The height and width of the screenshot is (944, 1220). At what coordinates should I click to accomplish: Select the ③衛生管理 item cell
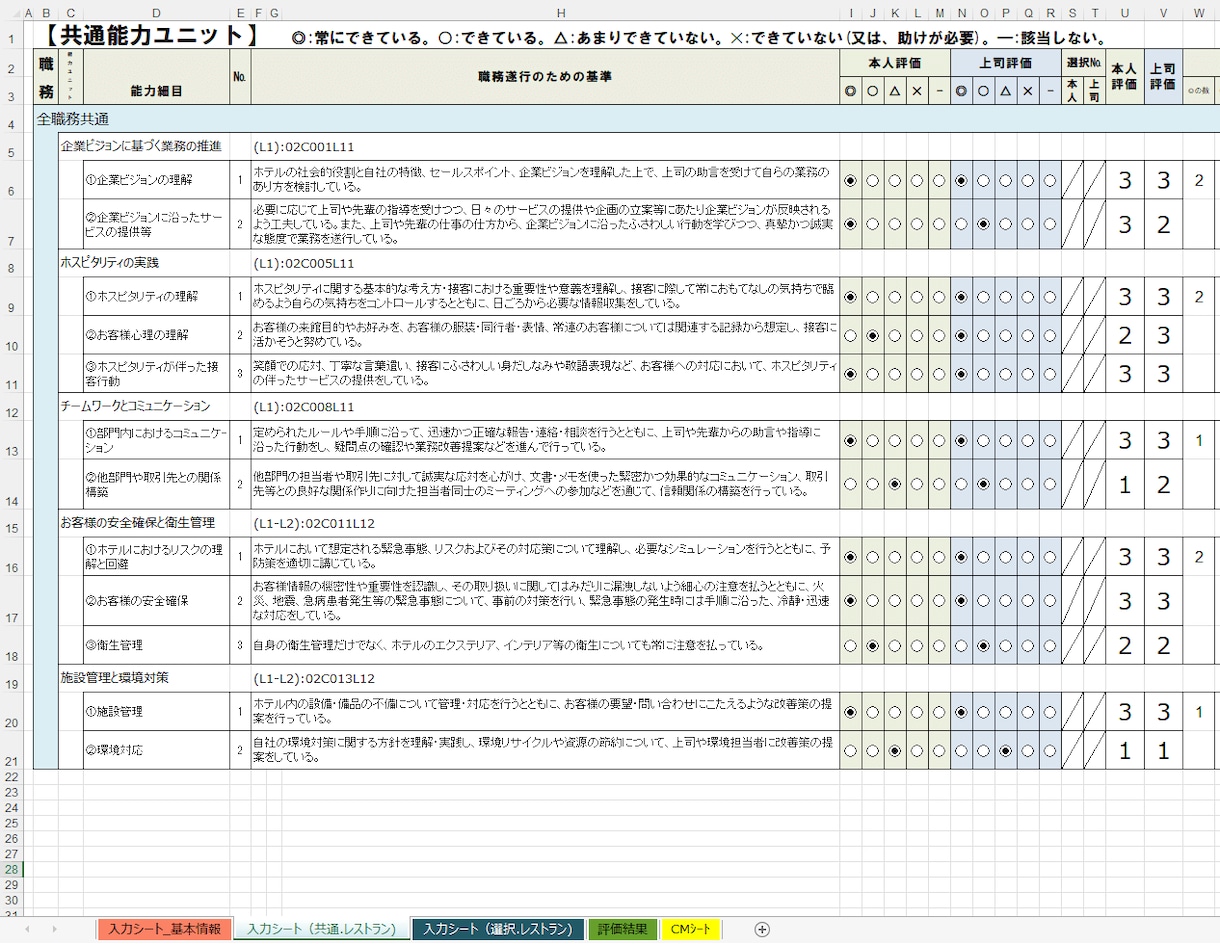coord(157,646)
